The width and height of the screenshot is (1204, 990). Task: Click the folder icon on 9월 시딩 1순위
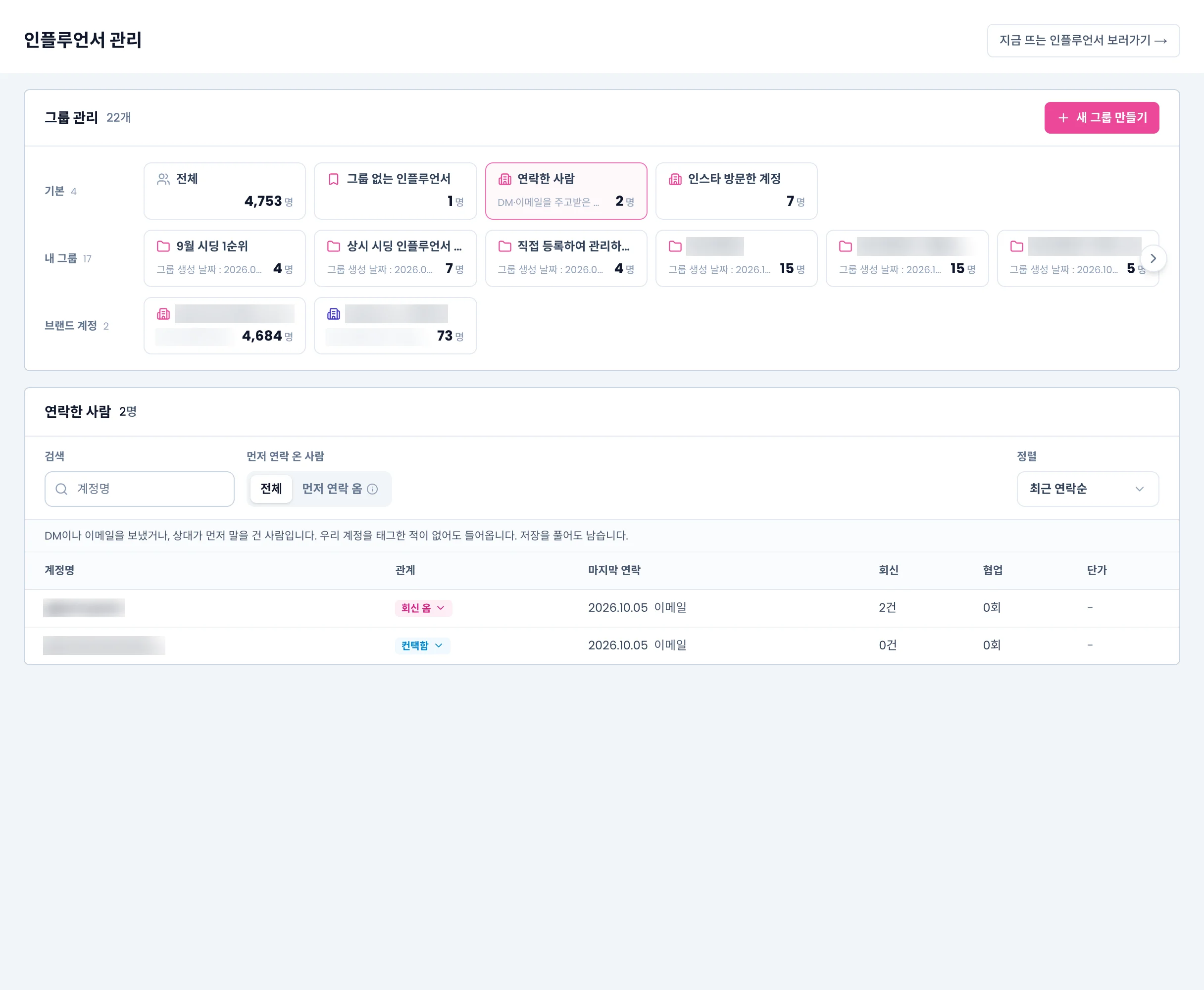163,247
